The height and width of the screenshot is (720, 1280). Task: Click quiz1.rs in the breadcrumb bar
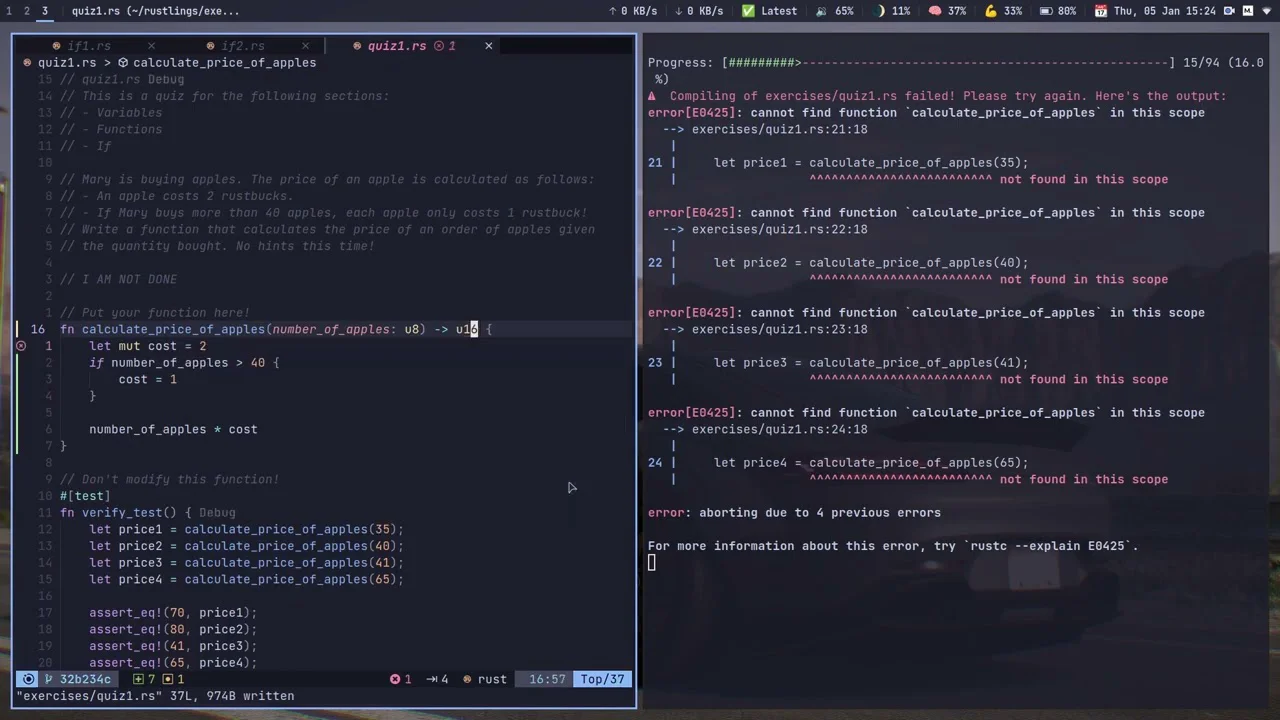click(66, 63)
